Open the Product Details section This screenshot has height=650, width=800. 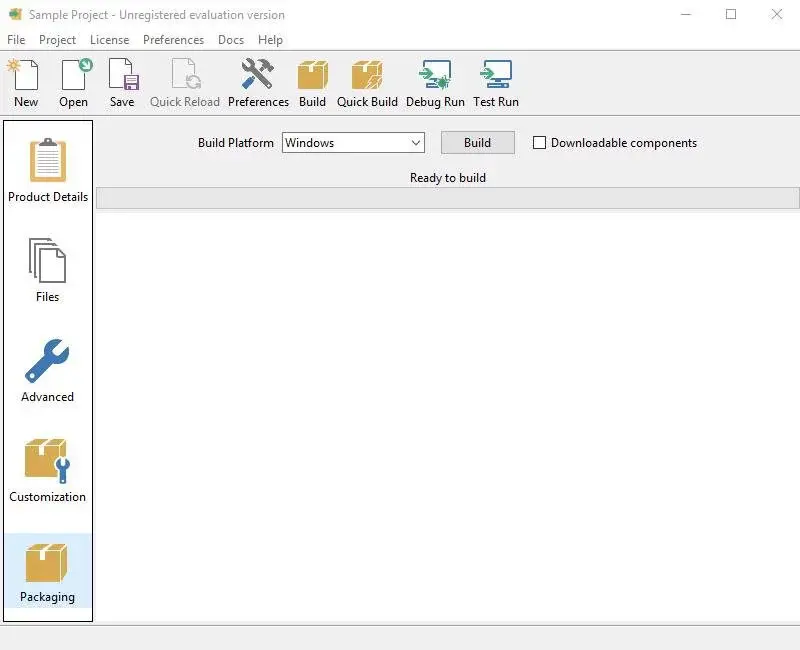[48, 171]
